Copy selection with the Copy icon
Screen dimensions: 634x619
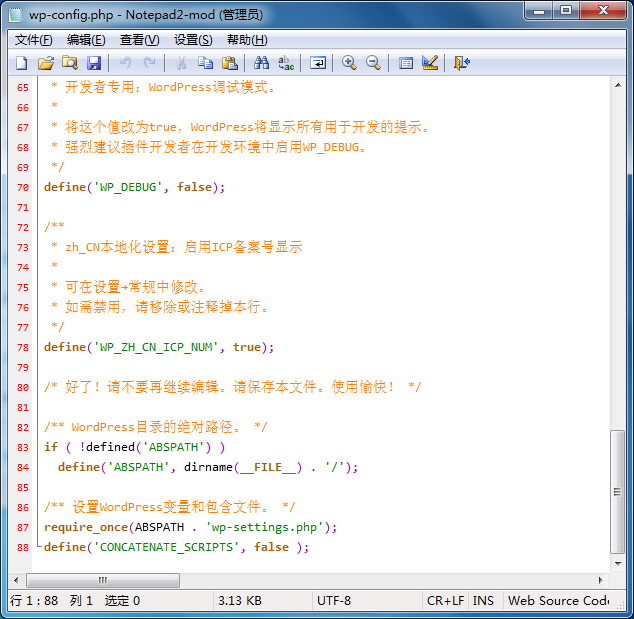coord(205,63)
